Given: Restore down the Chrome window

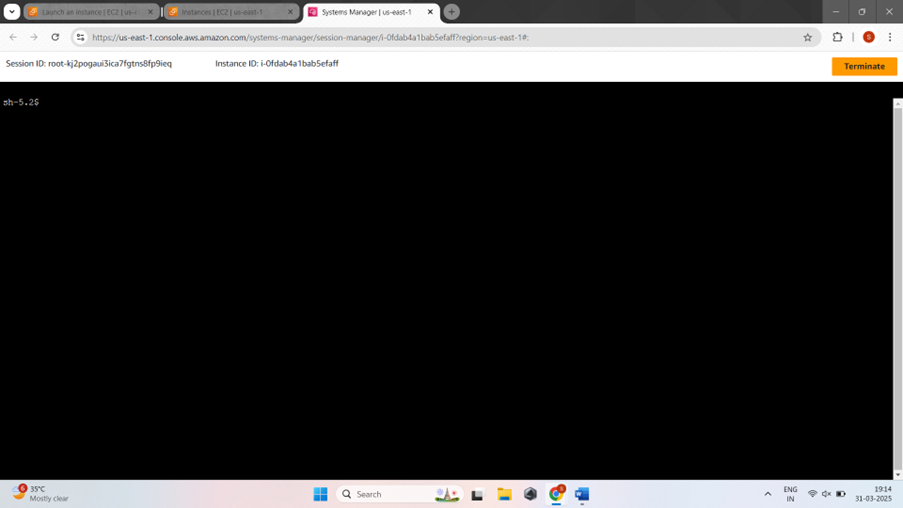Looking at the screenshot, I should (x=862, y=12).
